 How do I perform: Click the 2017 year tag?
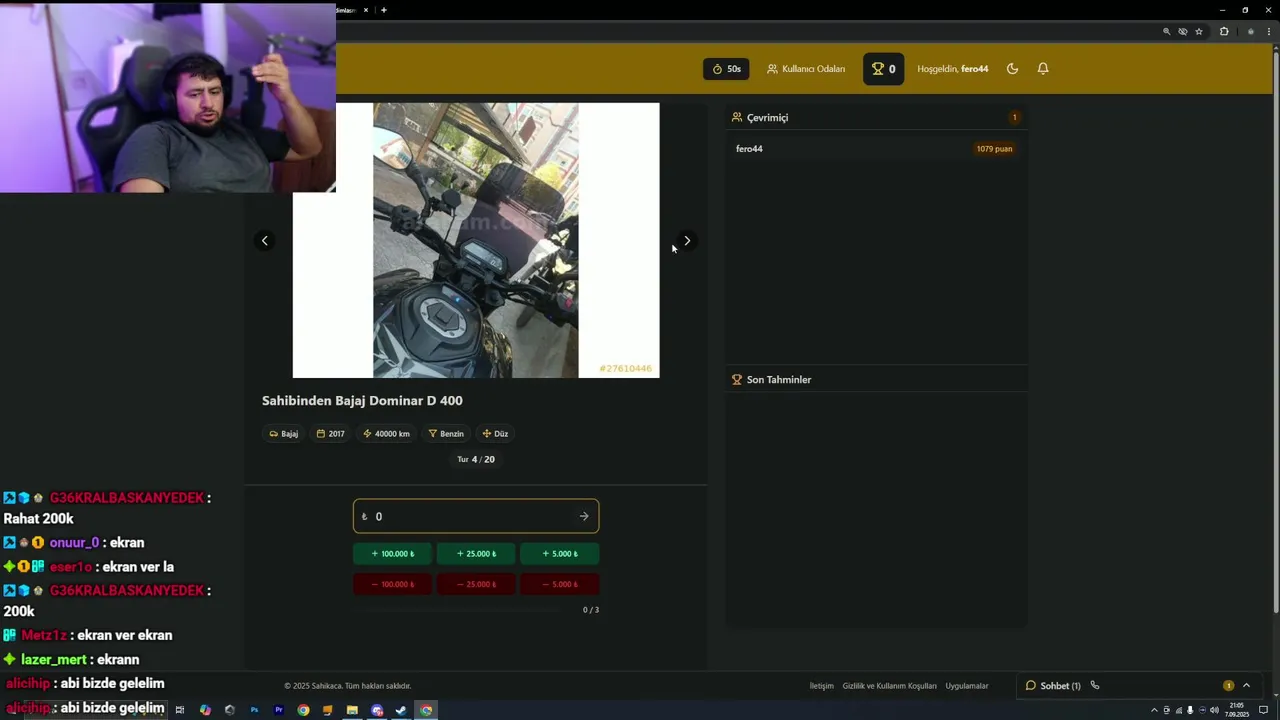330,434
